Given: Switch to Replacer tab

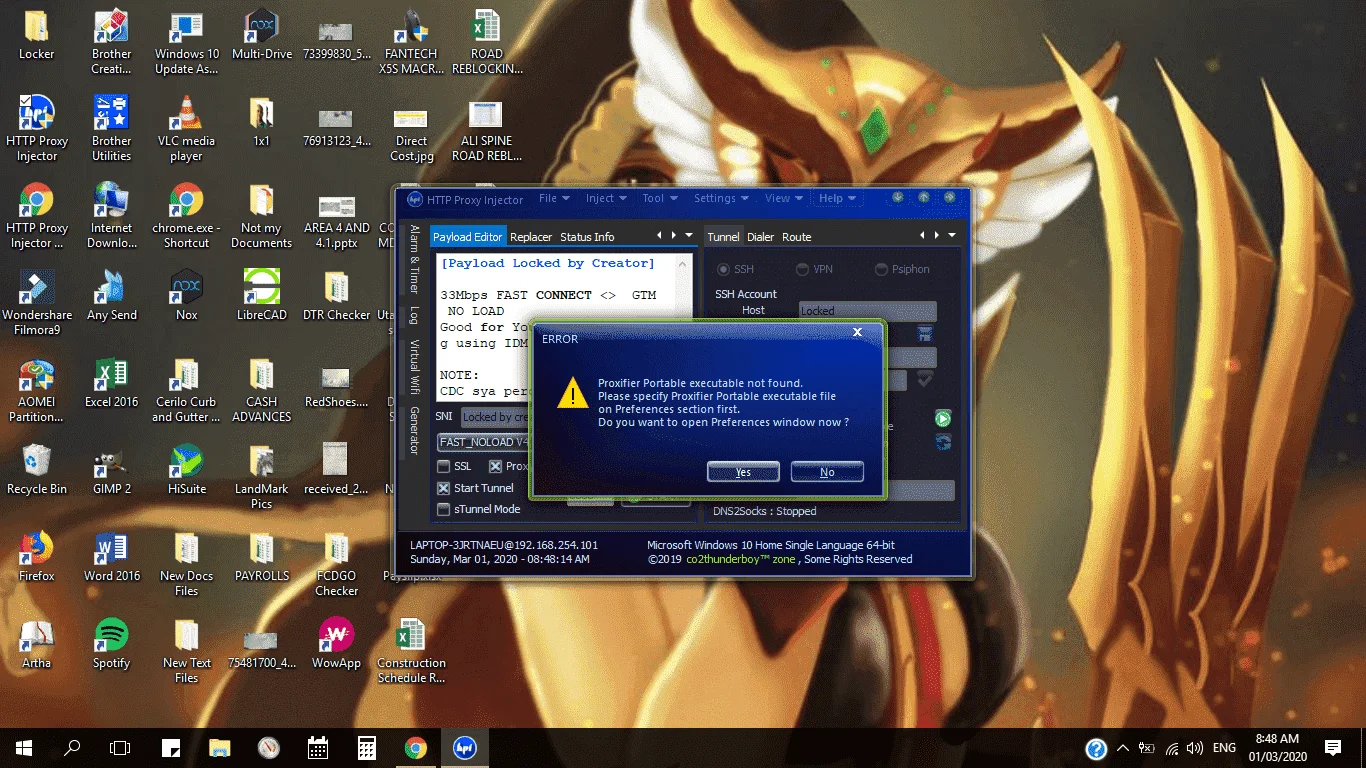Looking at the screenshot, I should (x=531, y=237).
